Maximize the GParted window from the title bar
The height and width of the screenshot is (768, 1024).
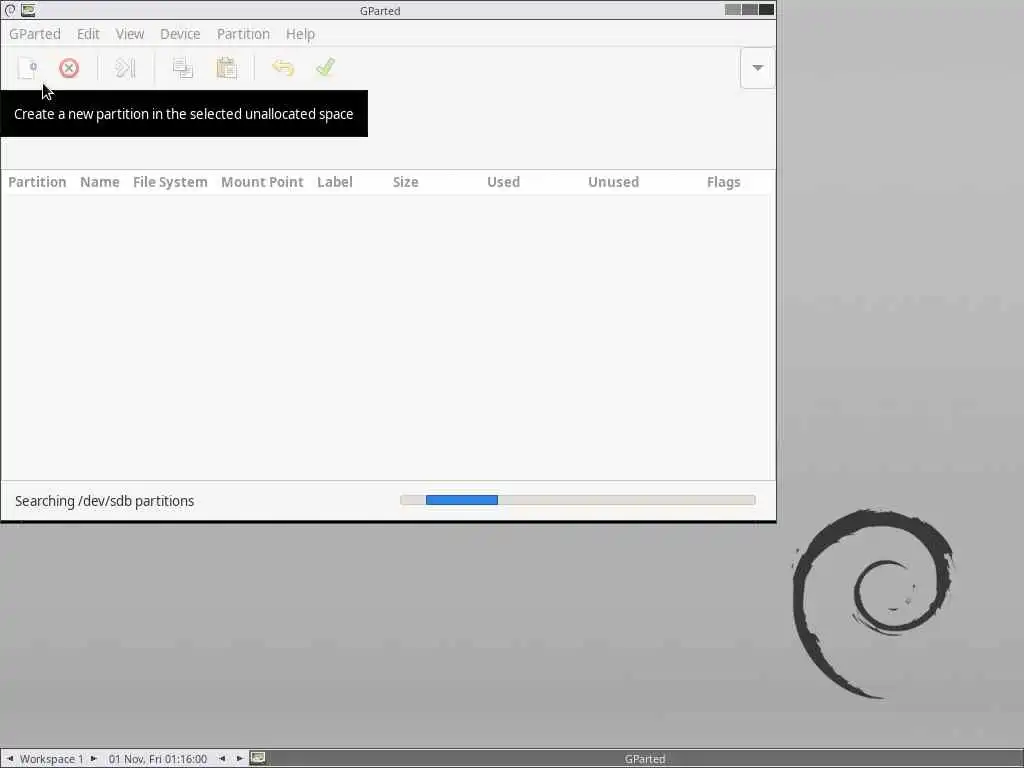point(750,9)
